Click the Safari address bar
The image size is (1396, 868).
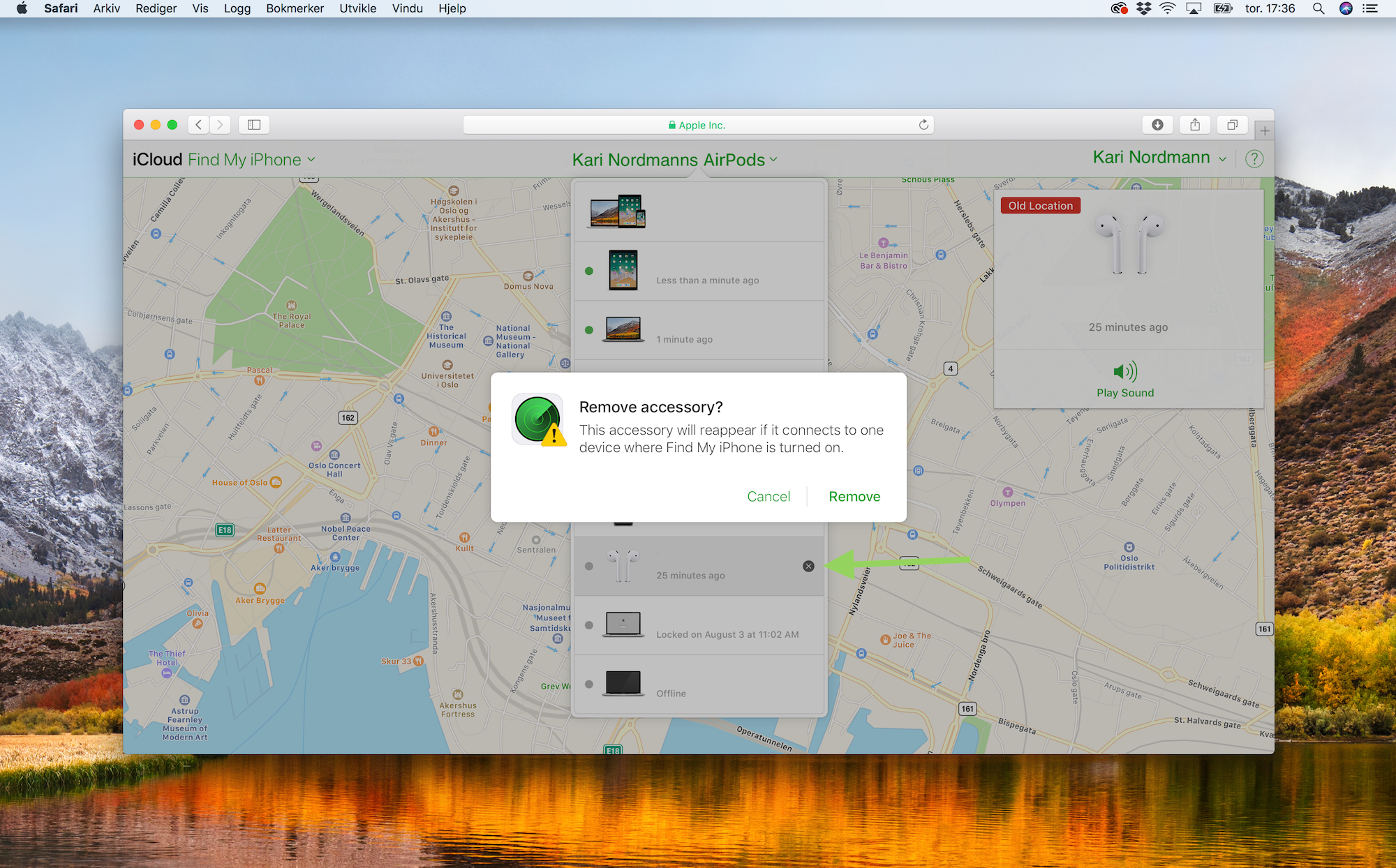pyautogui.click(x=698, y=125)
